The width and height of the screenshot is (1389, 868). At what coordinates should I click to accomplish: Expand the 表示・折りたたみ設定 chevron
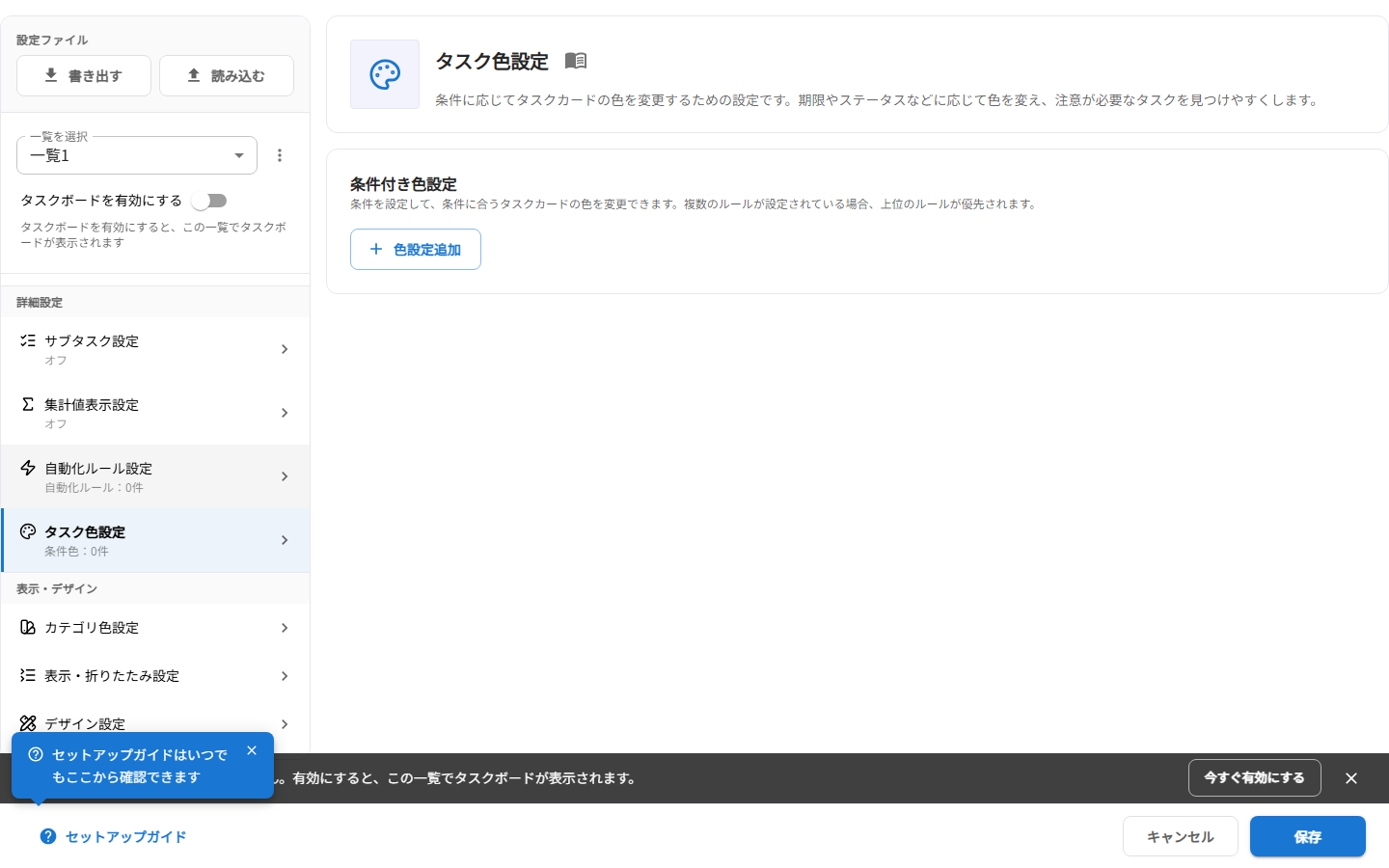point(285,676)
